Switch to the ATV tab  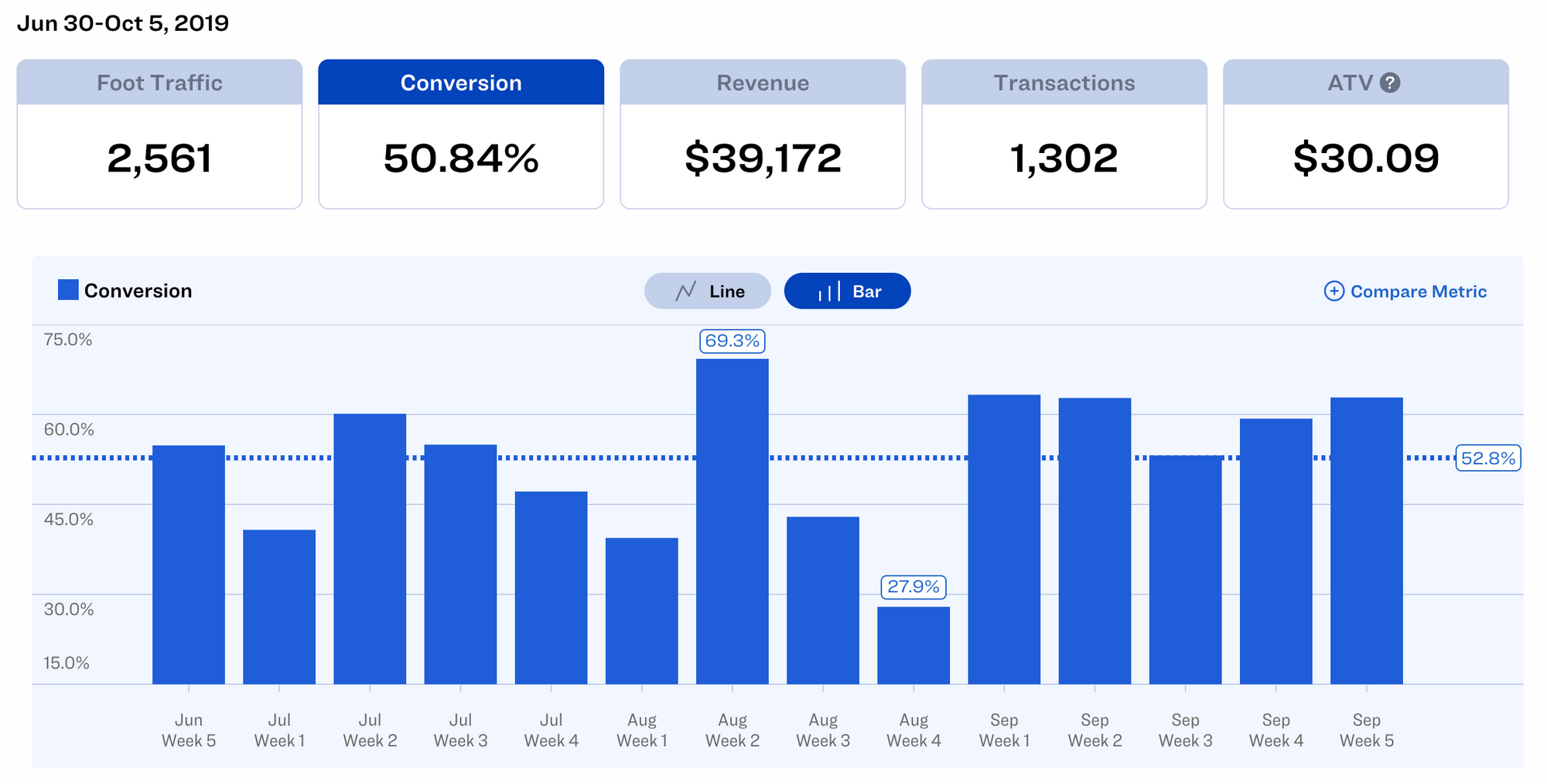point(1365,131)
